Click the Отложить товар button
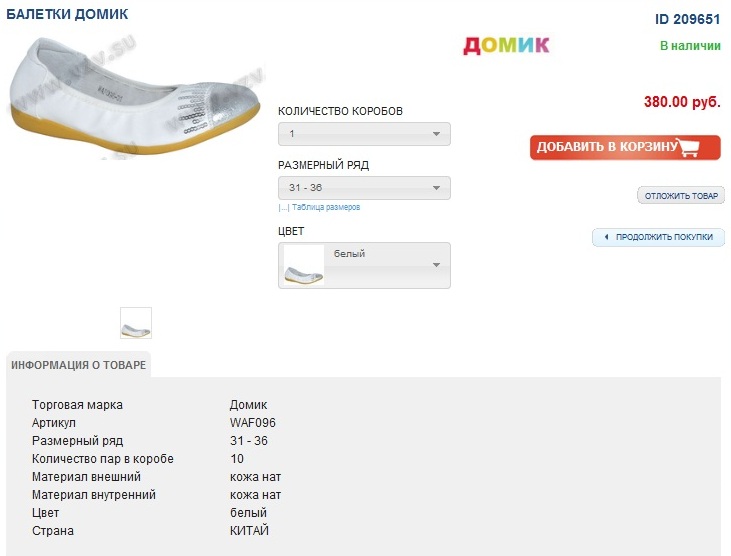Viewport: 731px width, 556px height. tap(680, 196)
